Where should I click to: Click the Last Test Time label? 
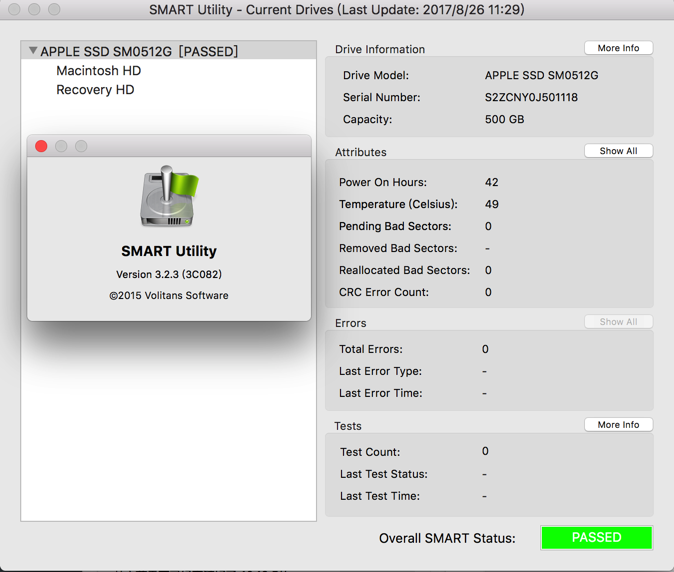380,496
